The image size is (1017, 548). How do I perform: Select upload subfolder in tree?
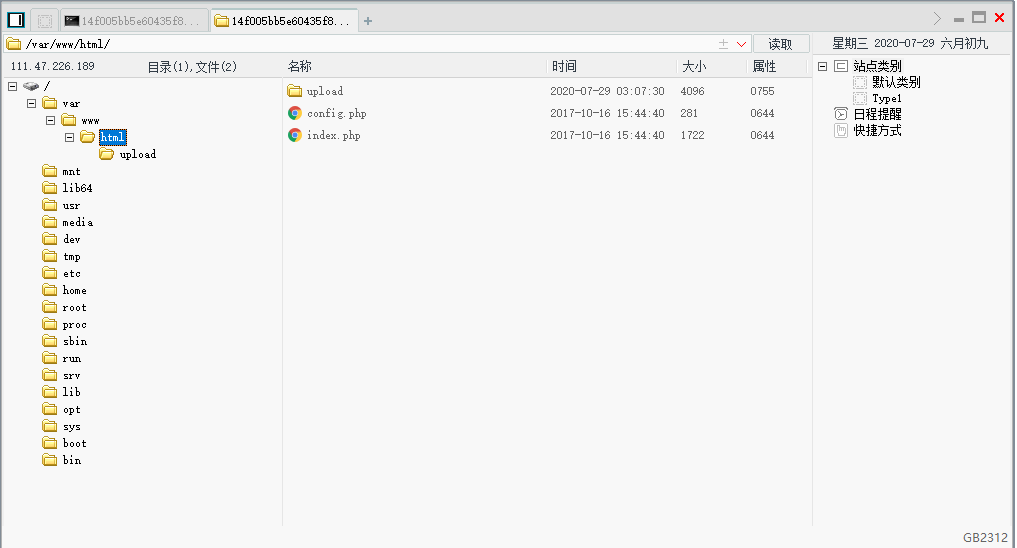click(128, 154)
